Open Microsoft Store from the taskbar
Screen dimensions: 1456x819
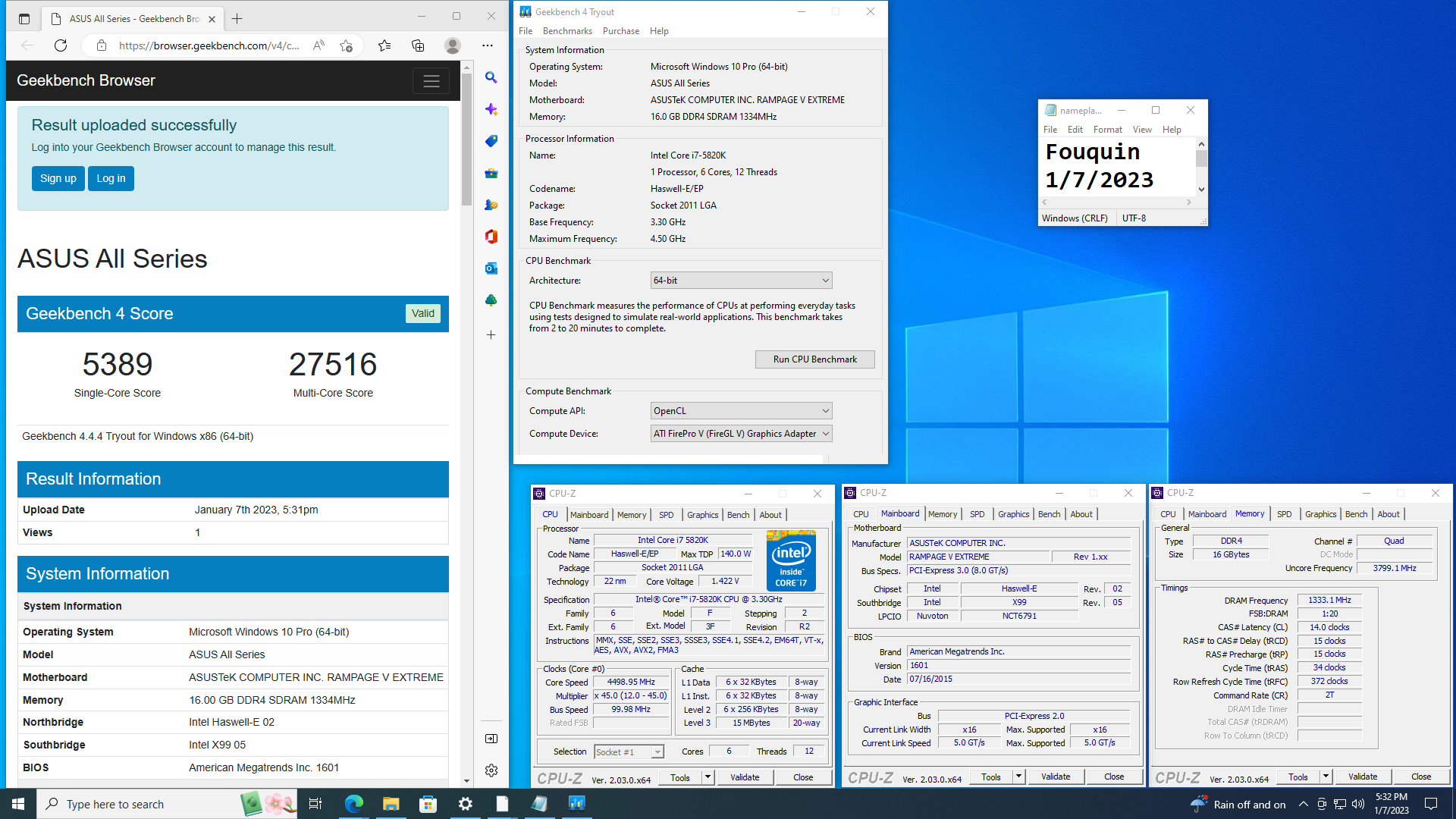point(428,804)
